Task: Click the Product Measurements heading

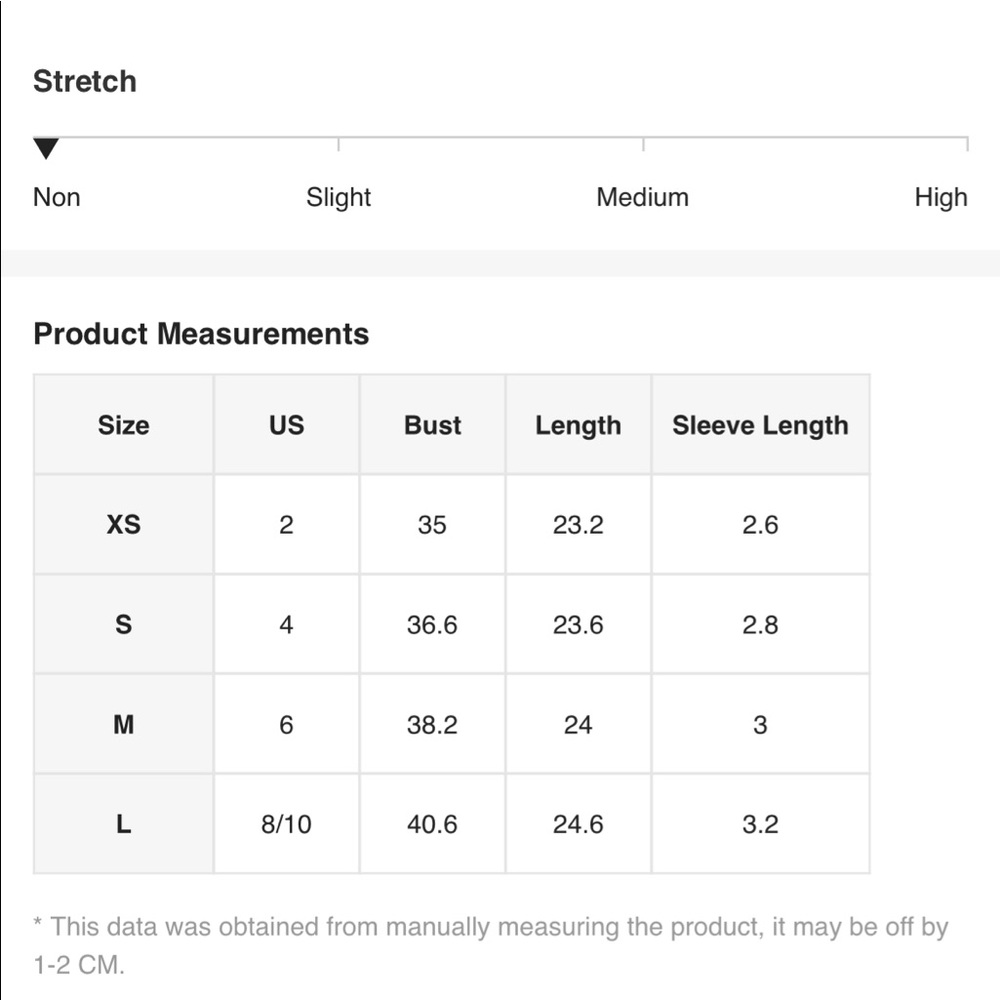Action: coord(201,334)
